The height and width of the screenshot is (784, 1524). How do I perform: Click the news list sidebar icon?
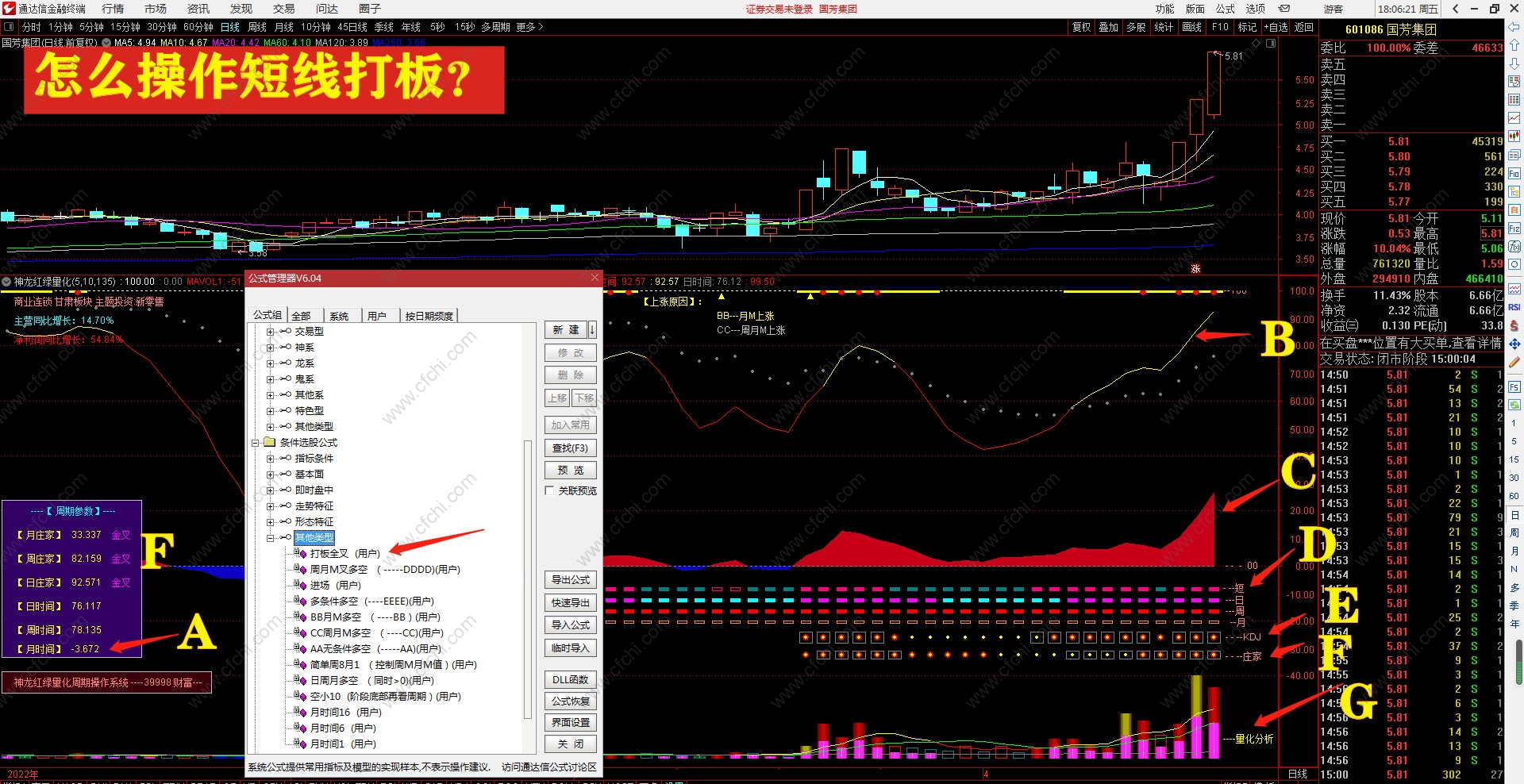[1514, 156]
